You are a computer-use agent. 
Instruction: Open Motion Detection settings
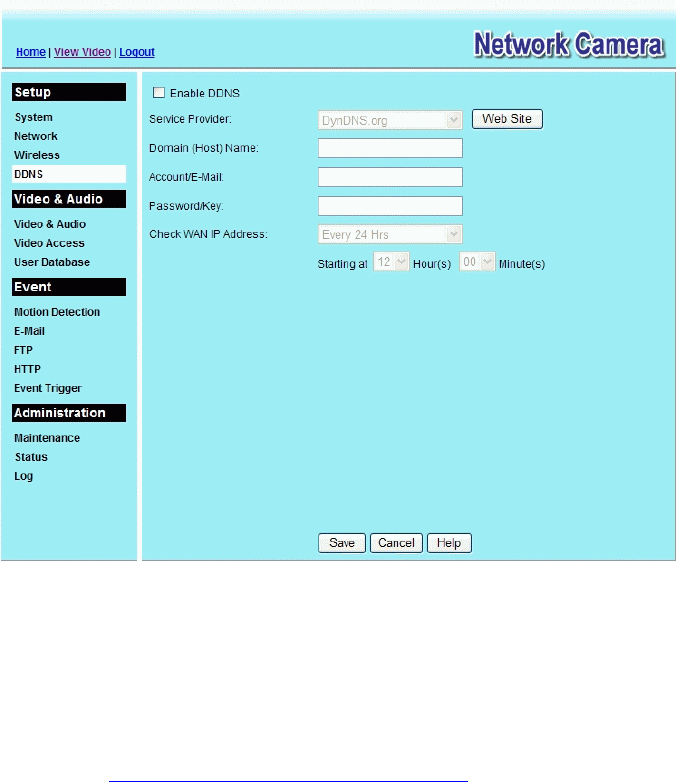[57, 312]
